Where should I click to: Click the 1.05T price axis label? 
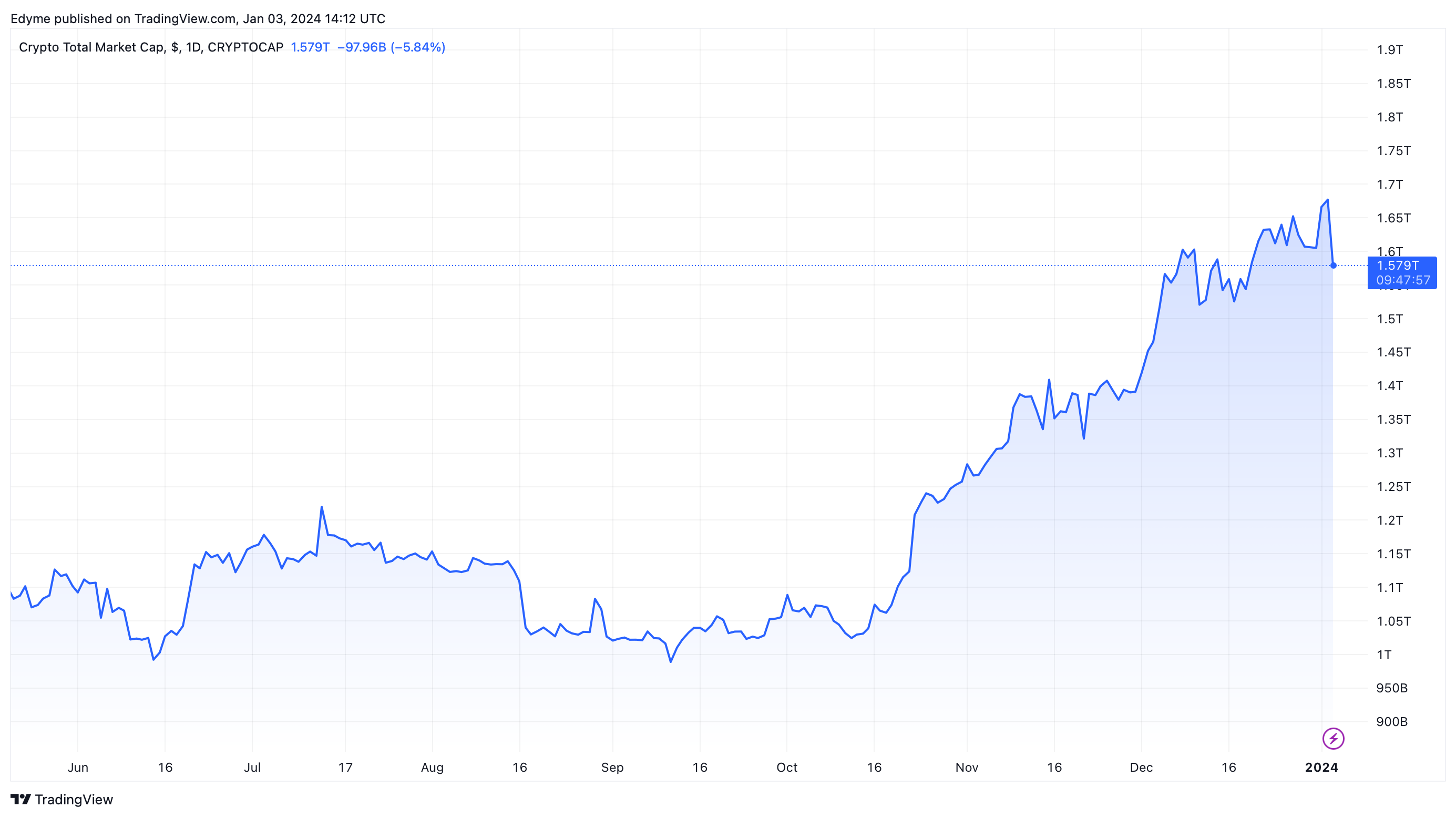click(1393, 621)
